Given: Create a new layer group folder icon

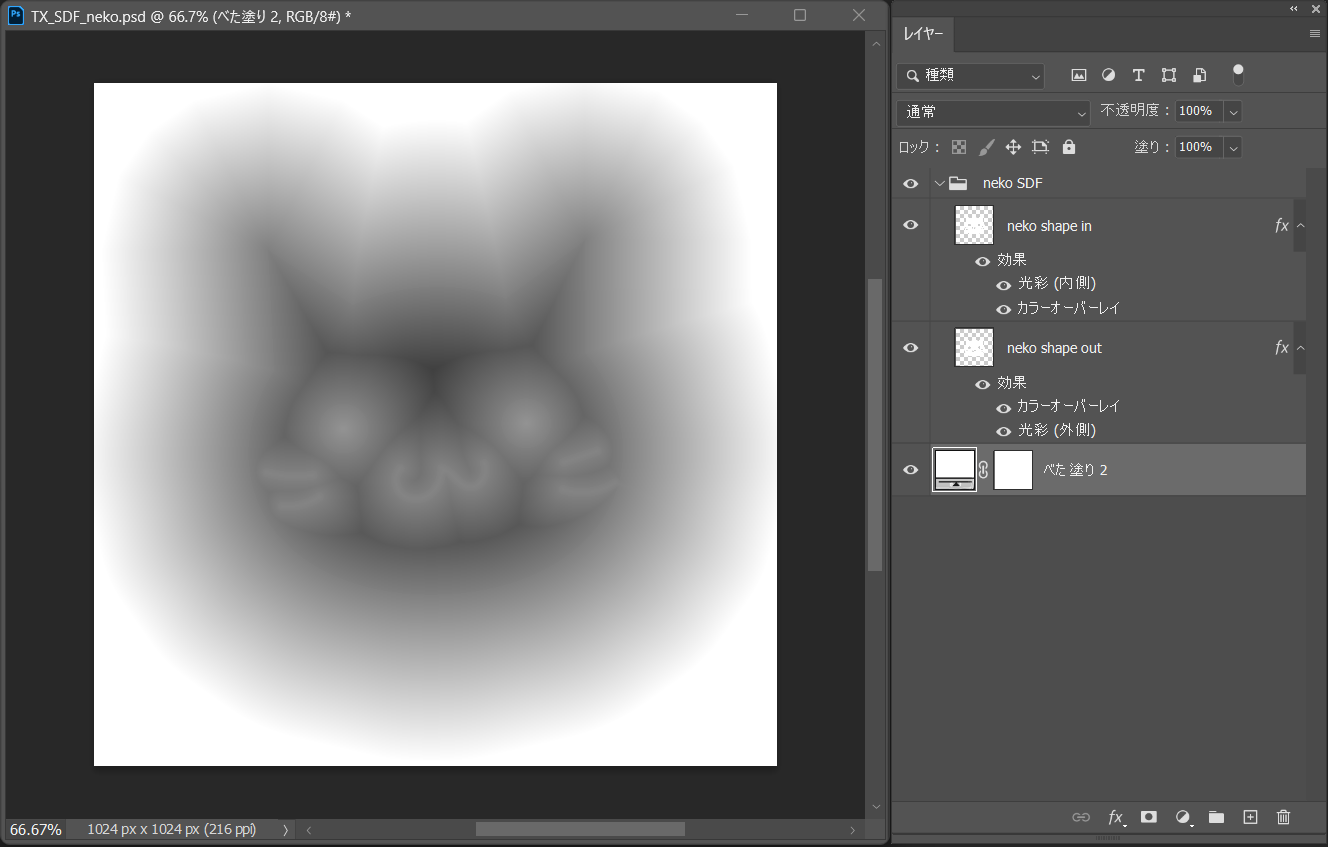Looking at the screenshot, I should 1216,817.
